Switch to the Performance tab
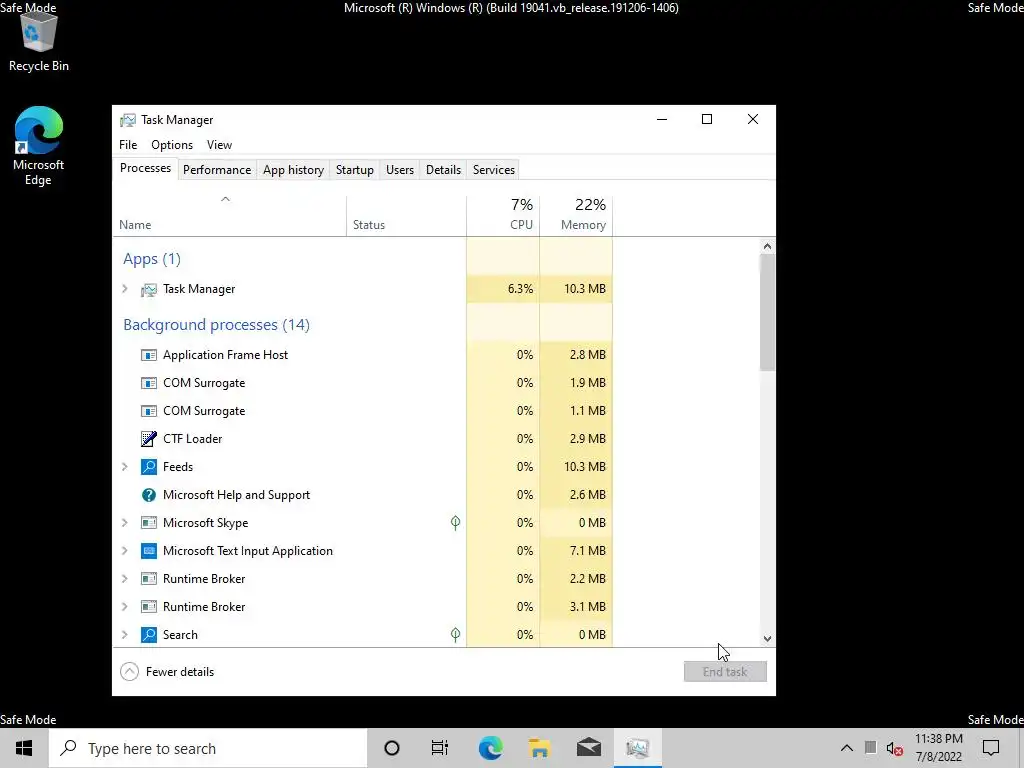Viewport: 1024px width, 768px height. [x=217, y=170]
